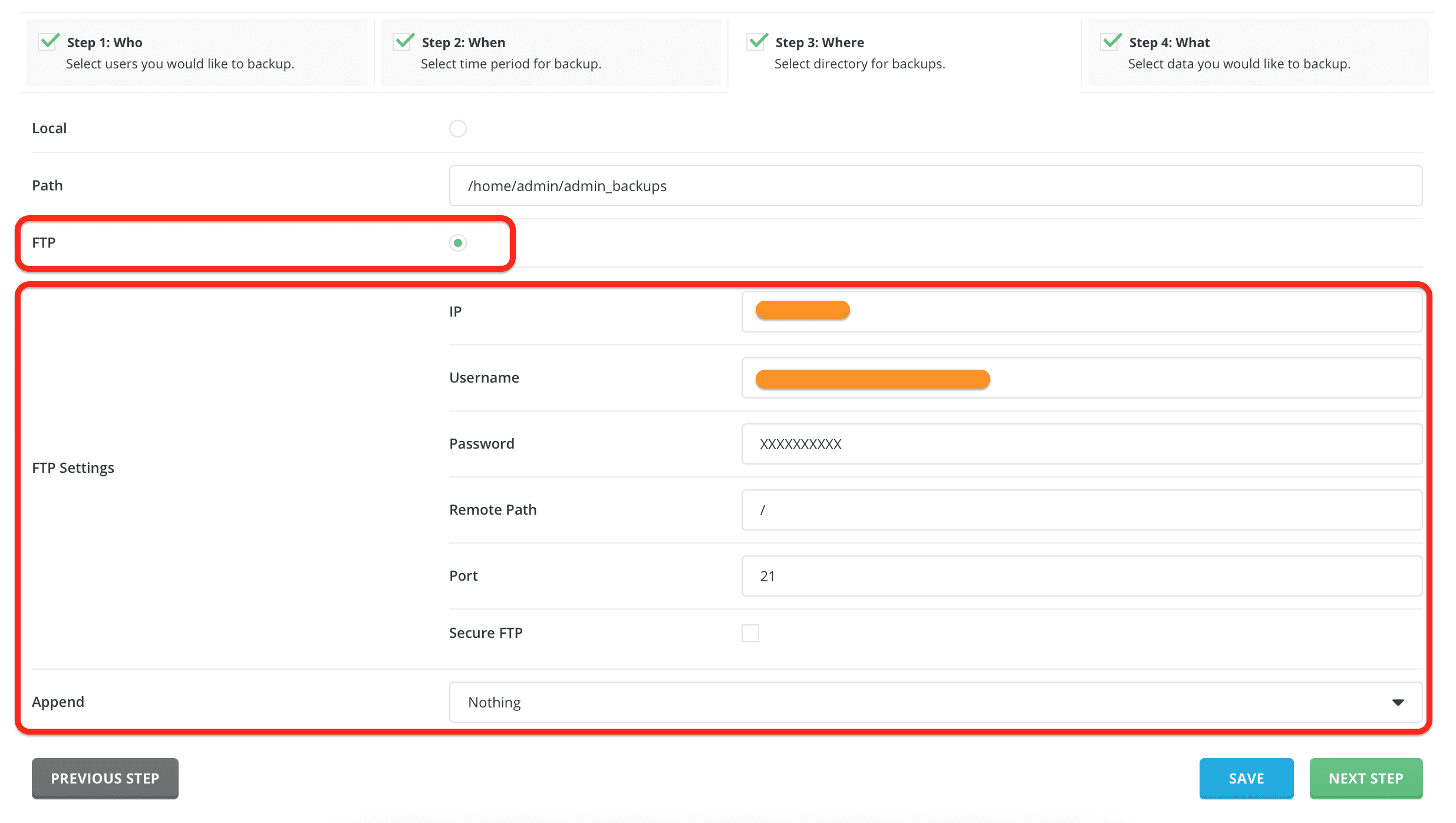The width and height of the screenshot is (1456, 823).
Task: Click the PREVIOUS STEP button
Action: coord(105,778)
